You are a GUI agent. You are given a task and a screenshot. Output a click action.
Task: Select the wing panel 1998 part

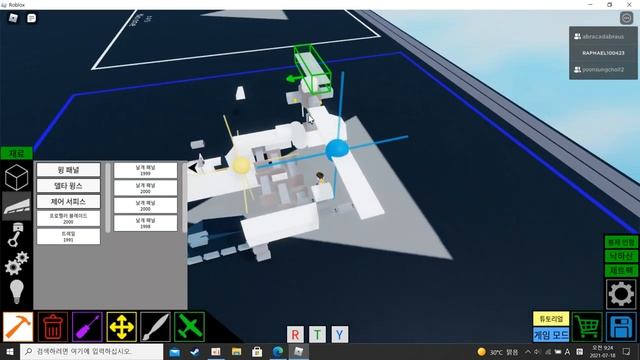(x=145, y=223)
